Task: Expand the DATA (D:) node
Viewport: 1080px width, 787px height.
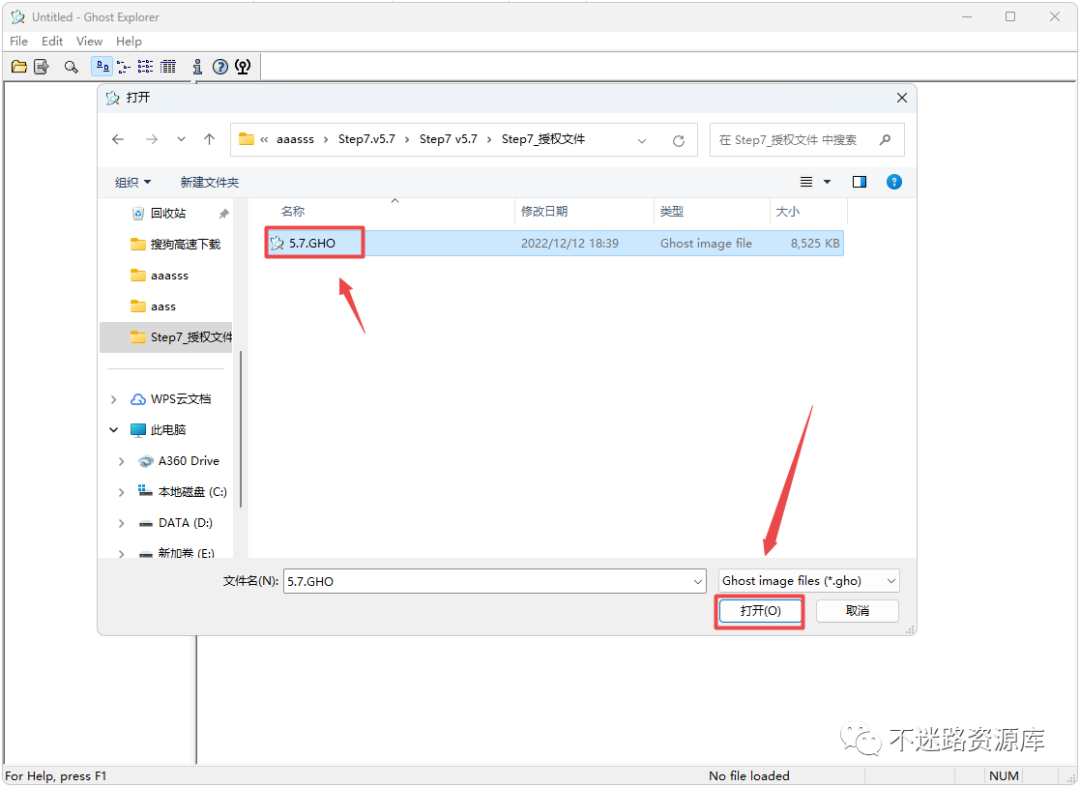Action: [x=121, y=523]
